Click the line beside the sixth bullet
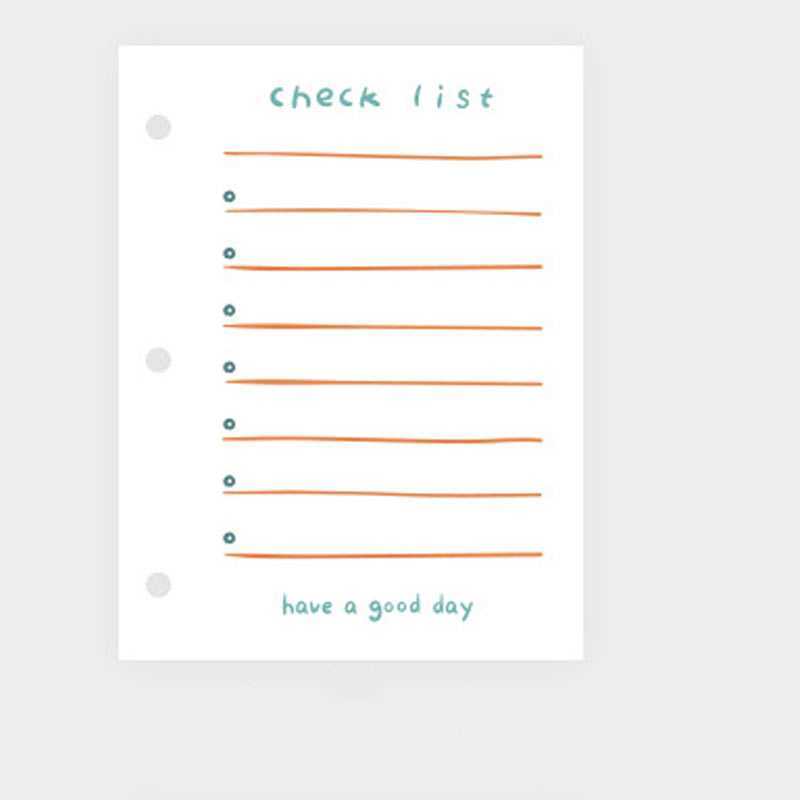The width and height of the screenshot is (800, 800). click(x=382, y=493)
